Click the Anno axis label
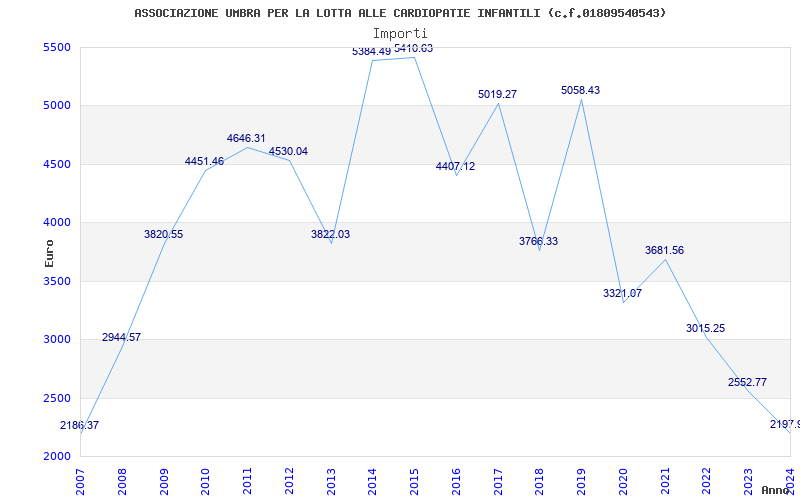 (775, 490)
